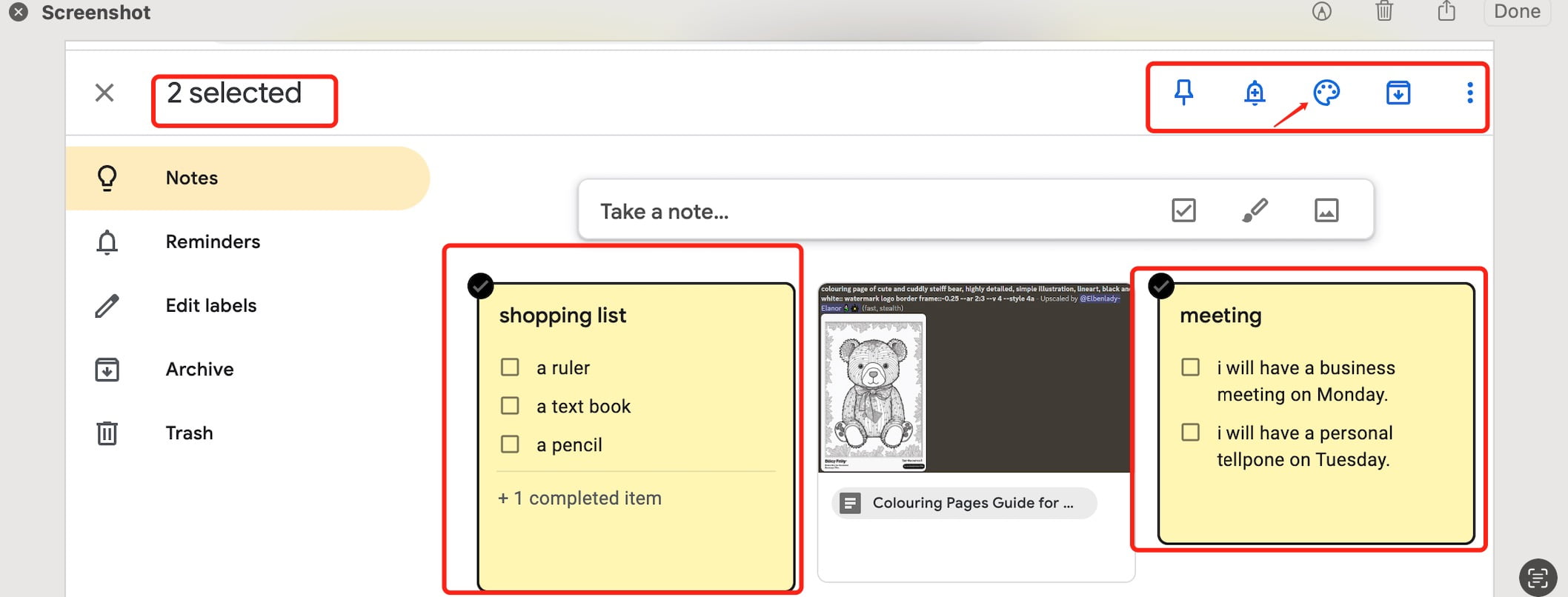
Task: Tick the 'a text book' checkbox
Action: [x=510, y=406]
